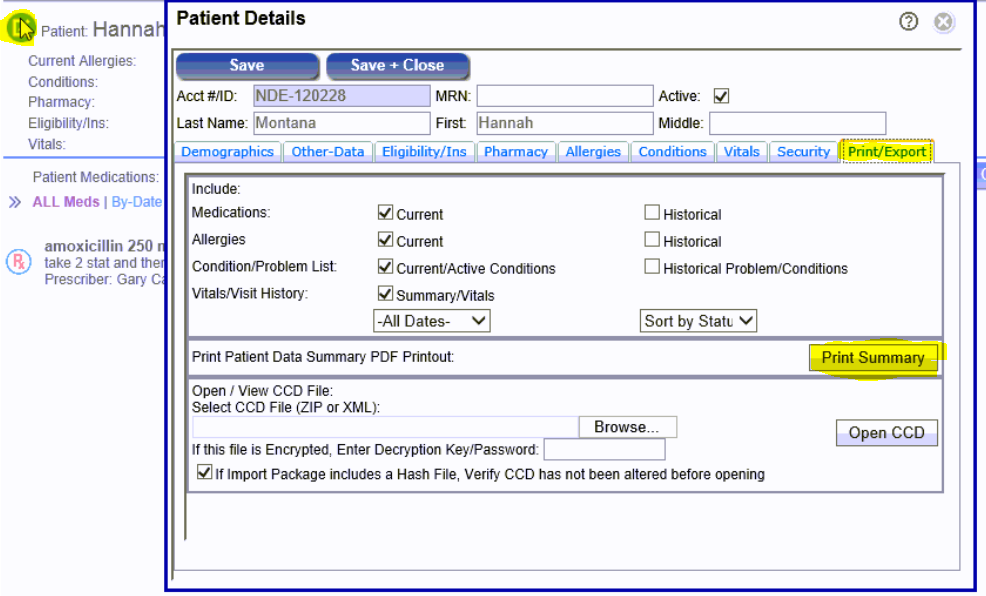Enable Historical medications checkbox

(x=652, y=213)
